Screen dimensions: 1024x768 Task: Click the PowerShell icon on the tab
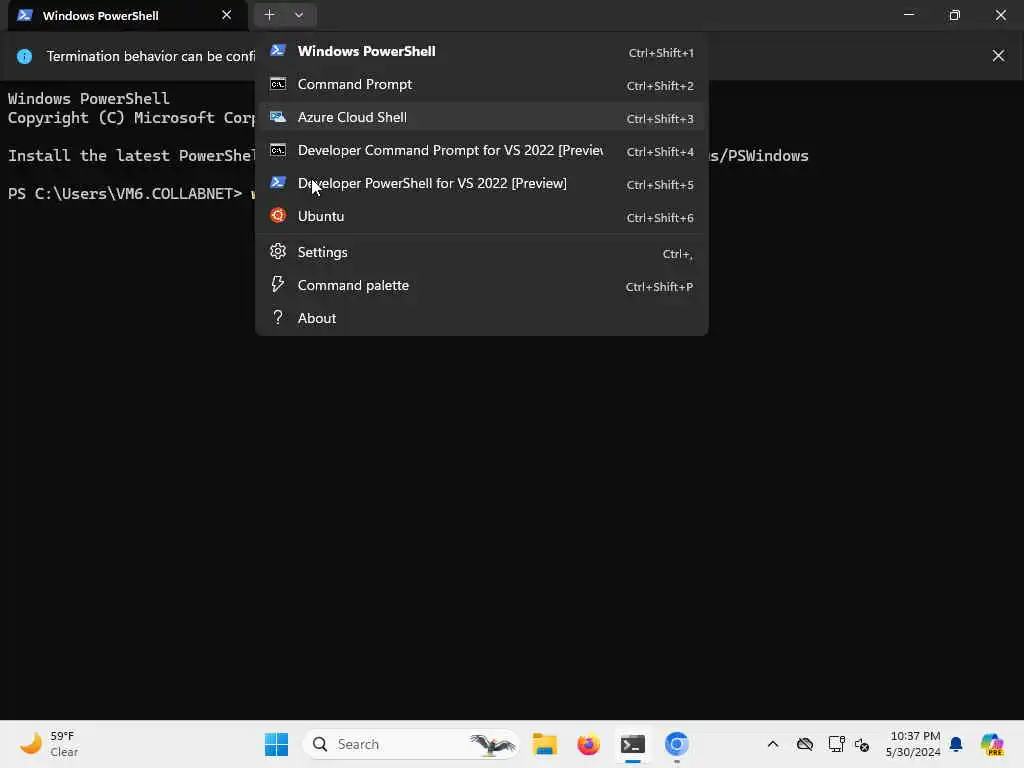(25, 15)
